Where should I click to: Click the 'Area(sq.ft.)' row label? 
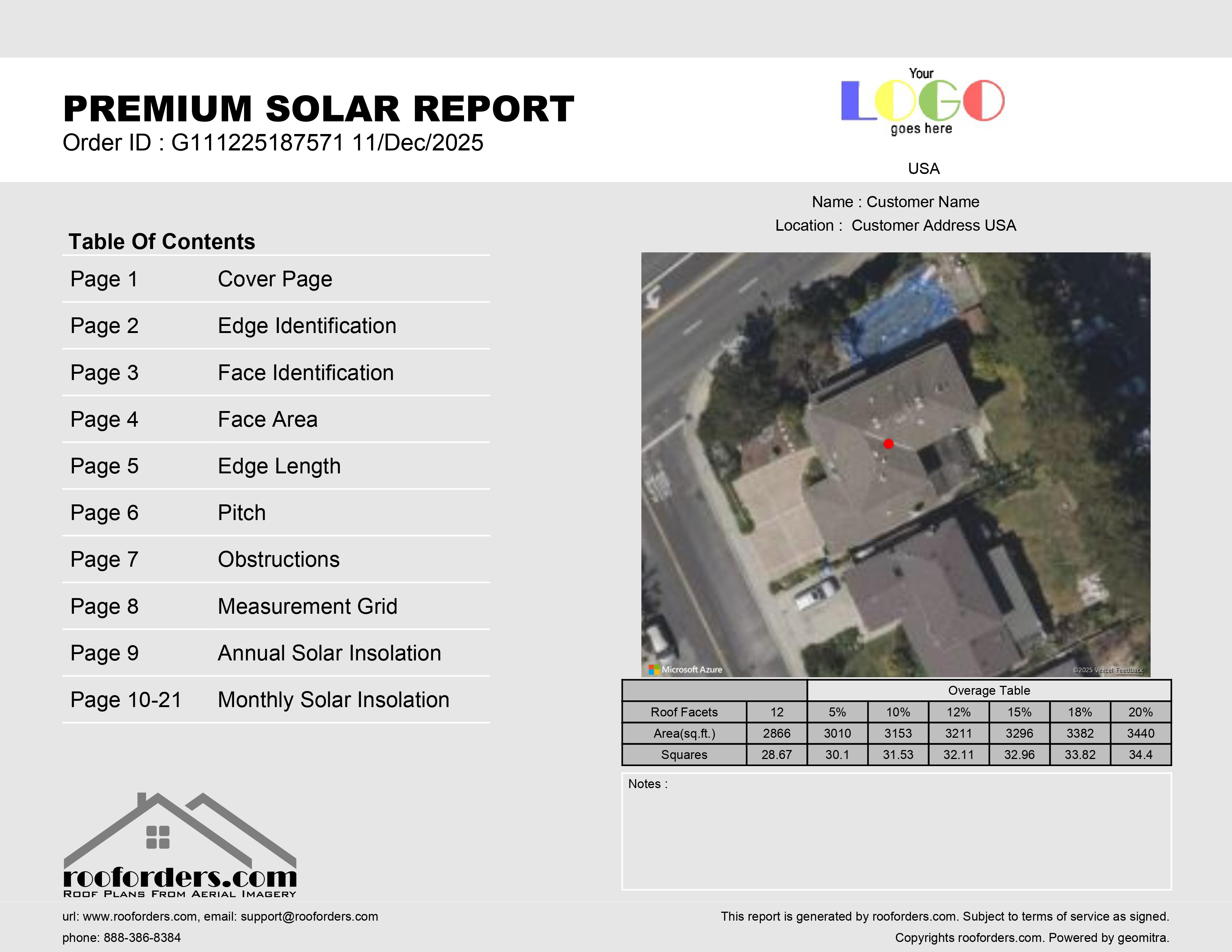coord(684,733)
